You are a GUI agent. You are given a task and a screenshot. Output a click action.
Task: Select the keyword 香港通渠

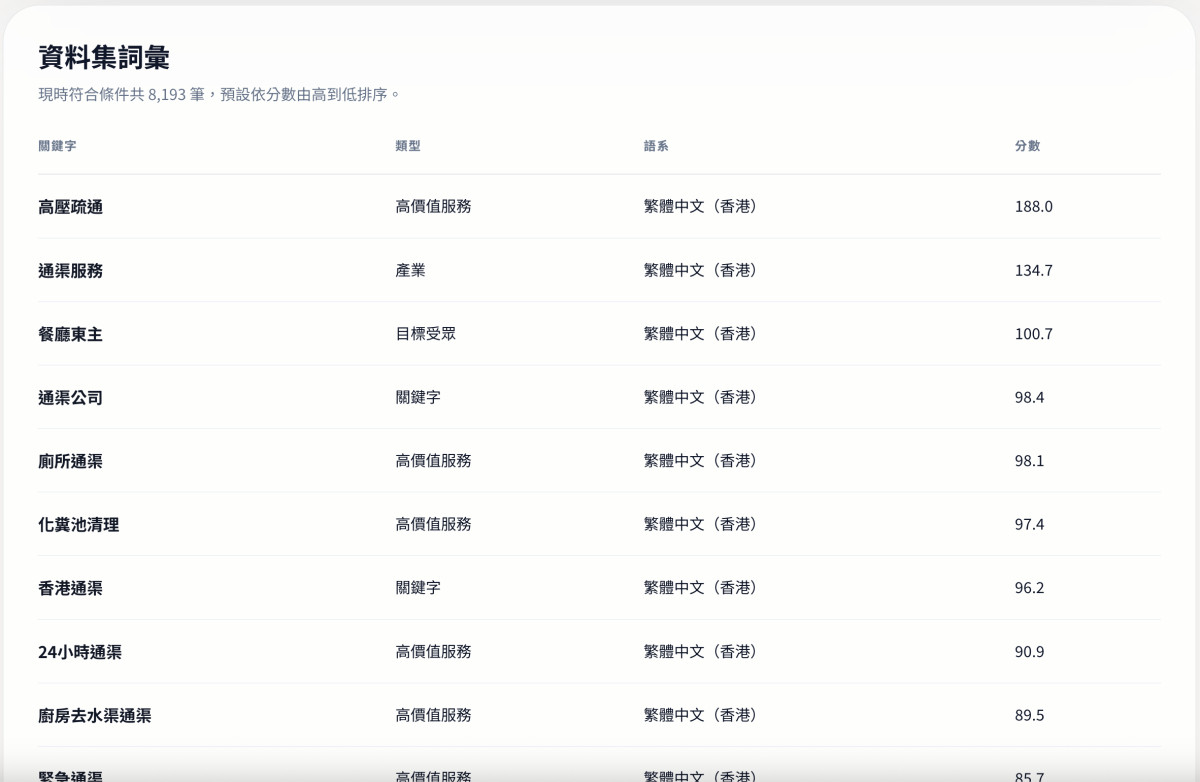click(71, 588)
